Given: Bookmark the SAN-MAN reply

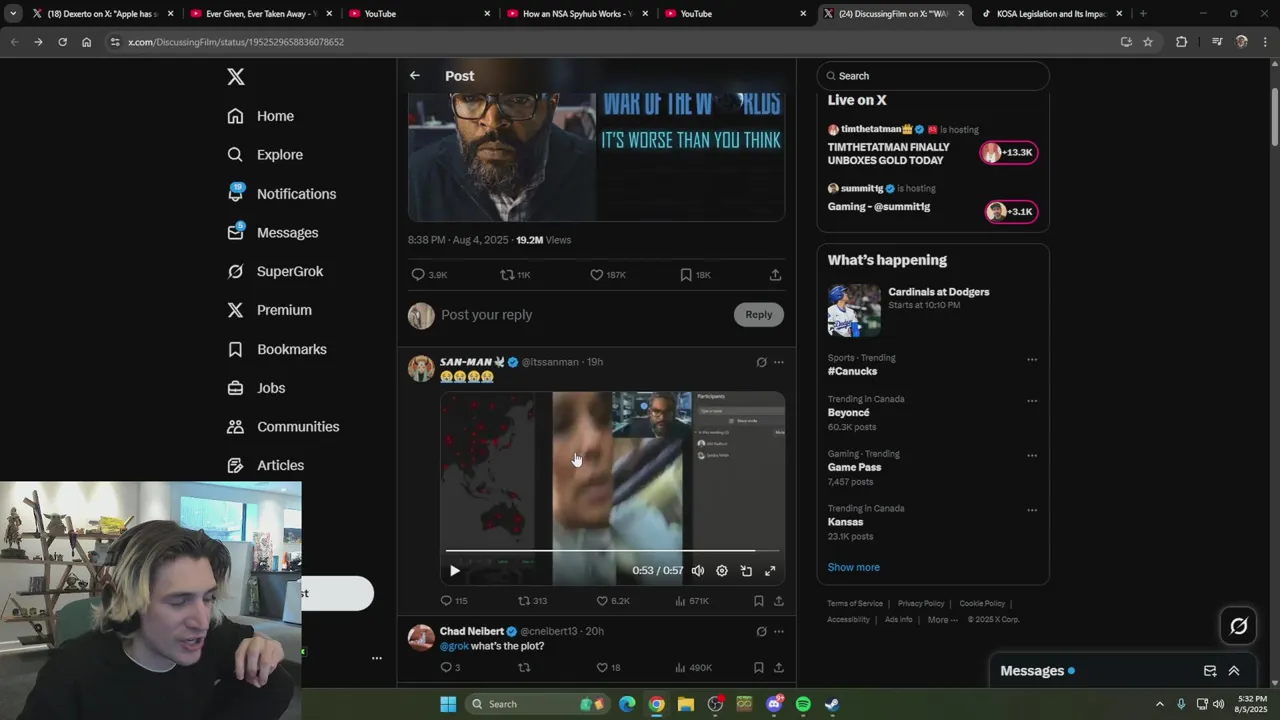Looking at the screenshot, I should [759, 601].
